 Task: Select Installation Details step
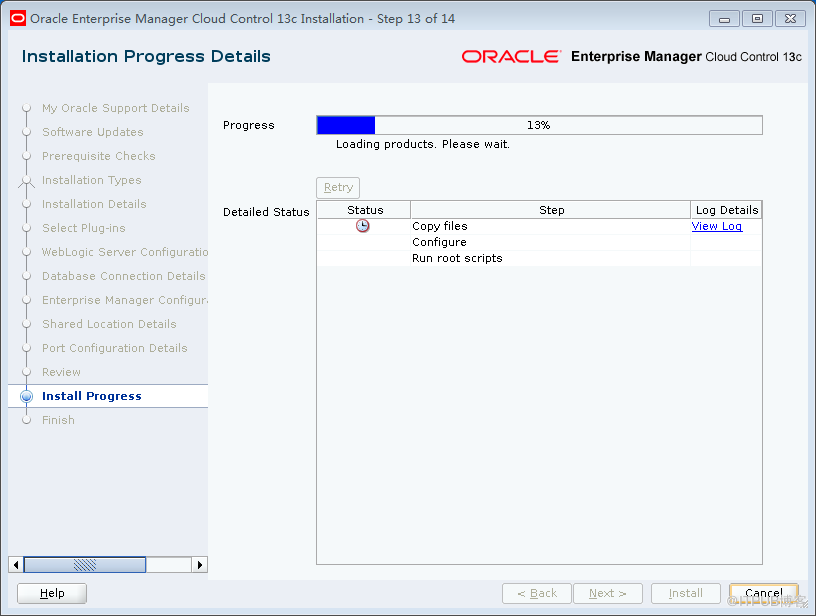94,204
